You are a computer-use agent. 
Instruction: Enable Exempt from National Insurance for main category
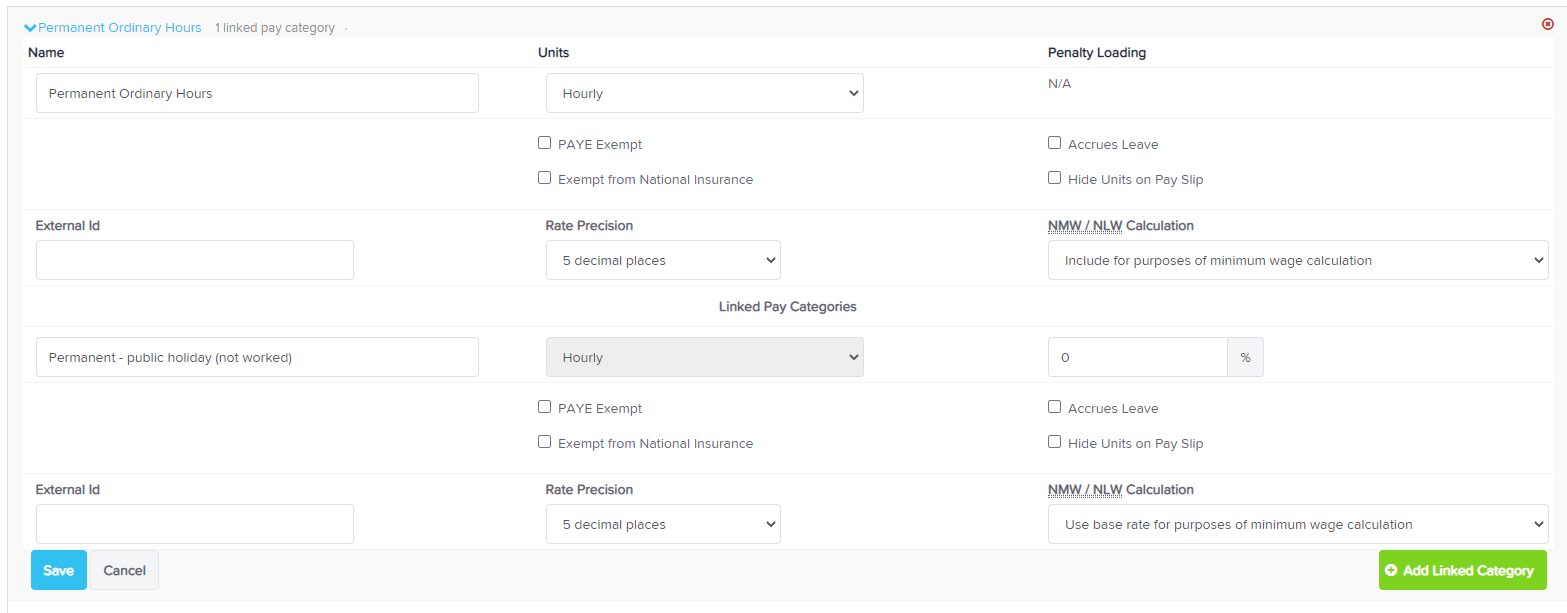(x=544, y=178)
